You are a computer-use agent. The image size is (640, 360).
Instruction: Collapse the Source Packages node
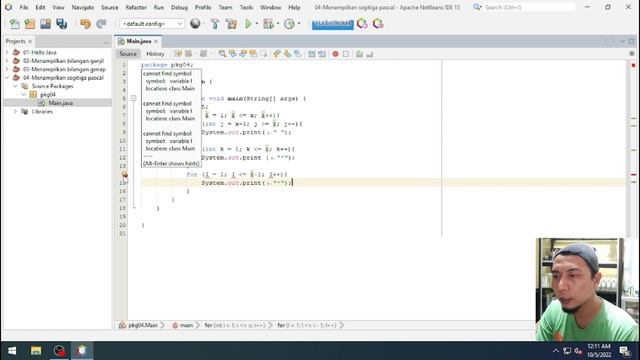coord(16,86)
